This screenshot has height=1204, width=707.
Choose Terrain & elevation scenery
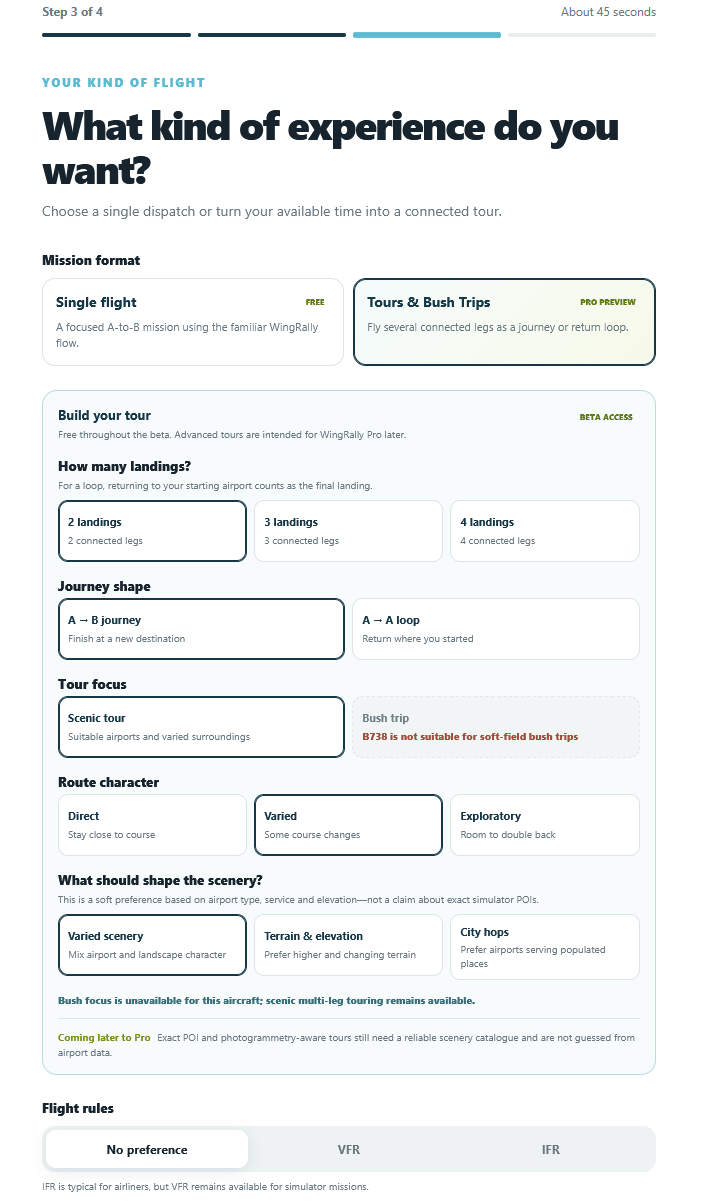[x=348, y=945]
